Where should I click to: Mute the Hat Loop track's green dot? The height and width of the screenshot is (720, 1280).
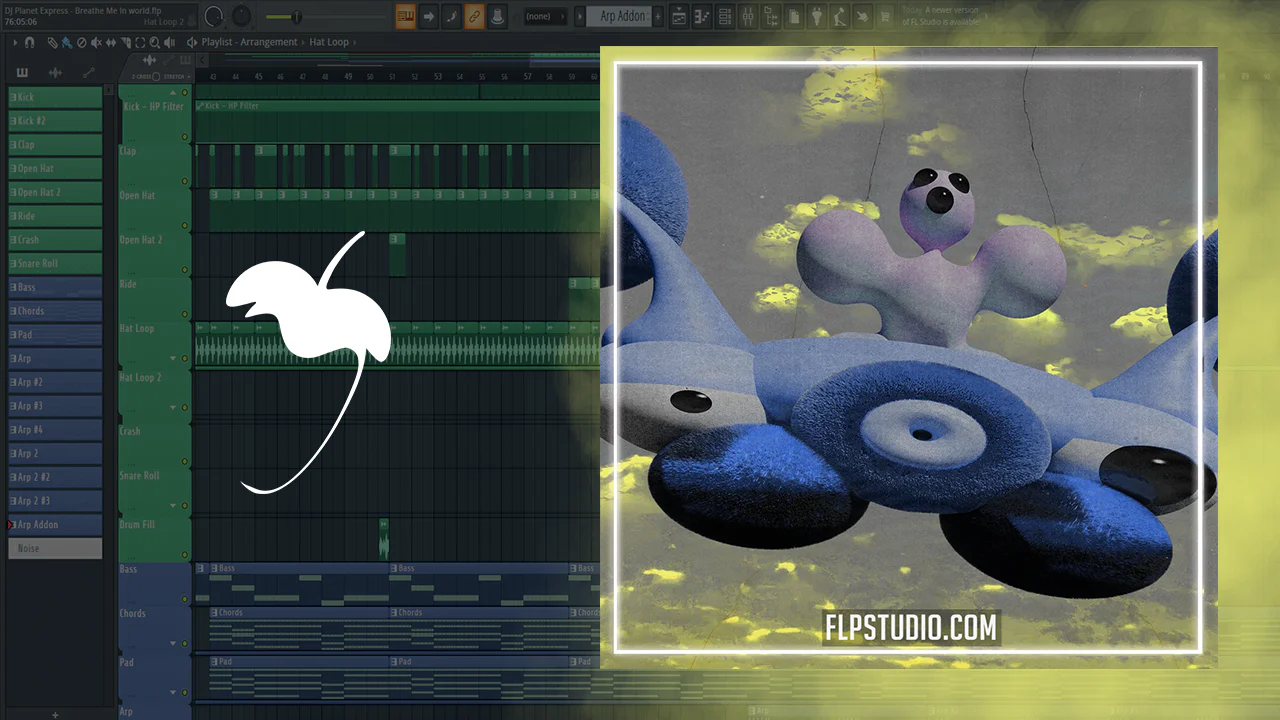point(185,358)
